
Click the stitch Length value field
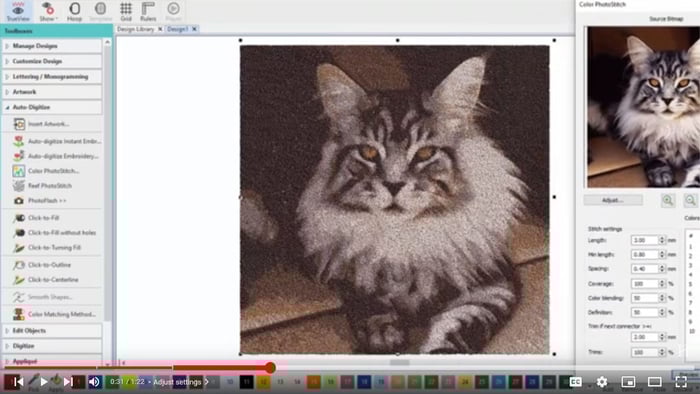pyautogui.click(x=645, y=240)
